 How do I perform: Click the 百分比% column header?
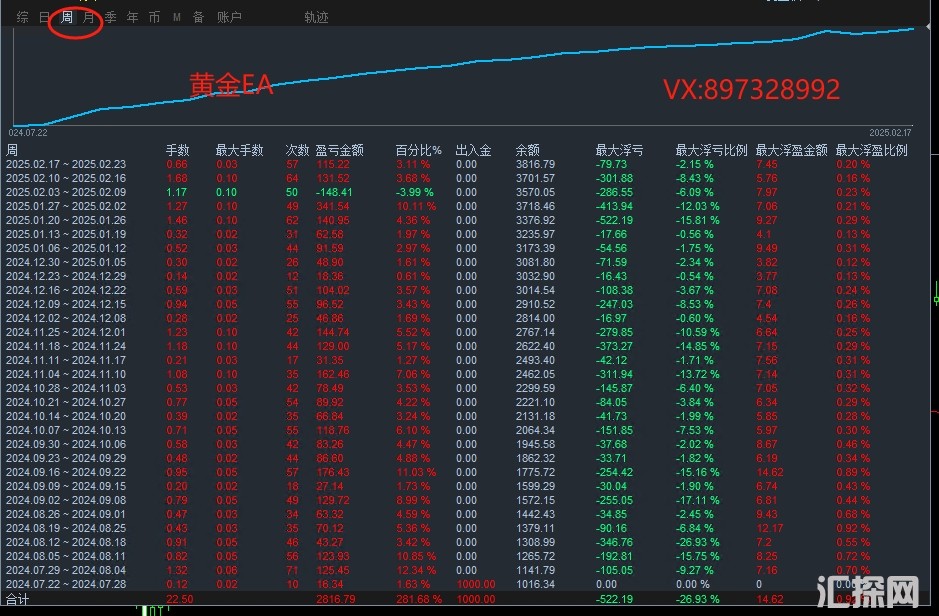click(418, 150)
